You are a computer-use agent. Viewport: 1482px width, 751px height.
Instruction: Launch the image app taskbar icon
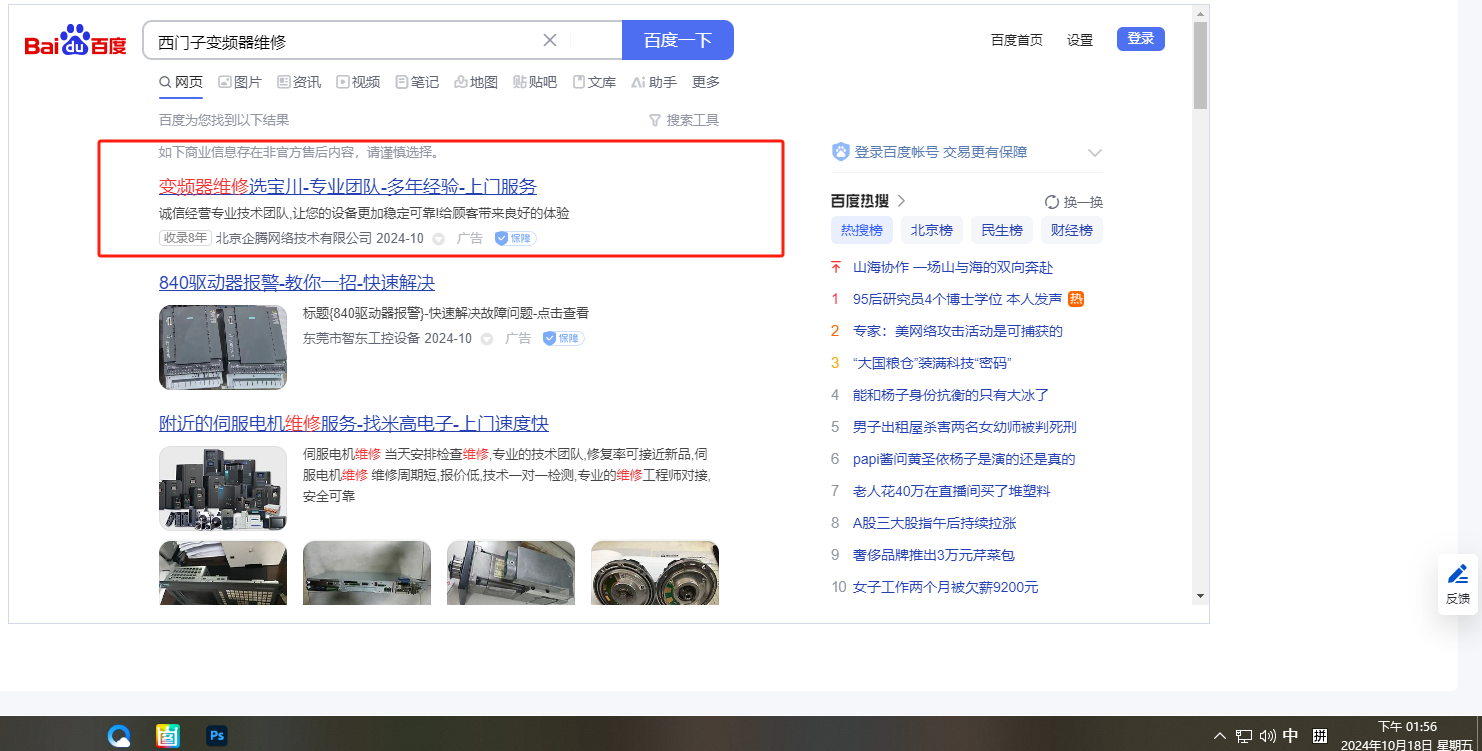pos(168,736)
